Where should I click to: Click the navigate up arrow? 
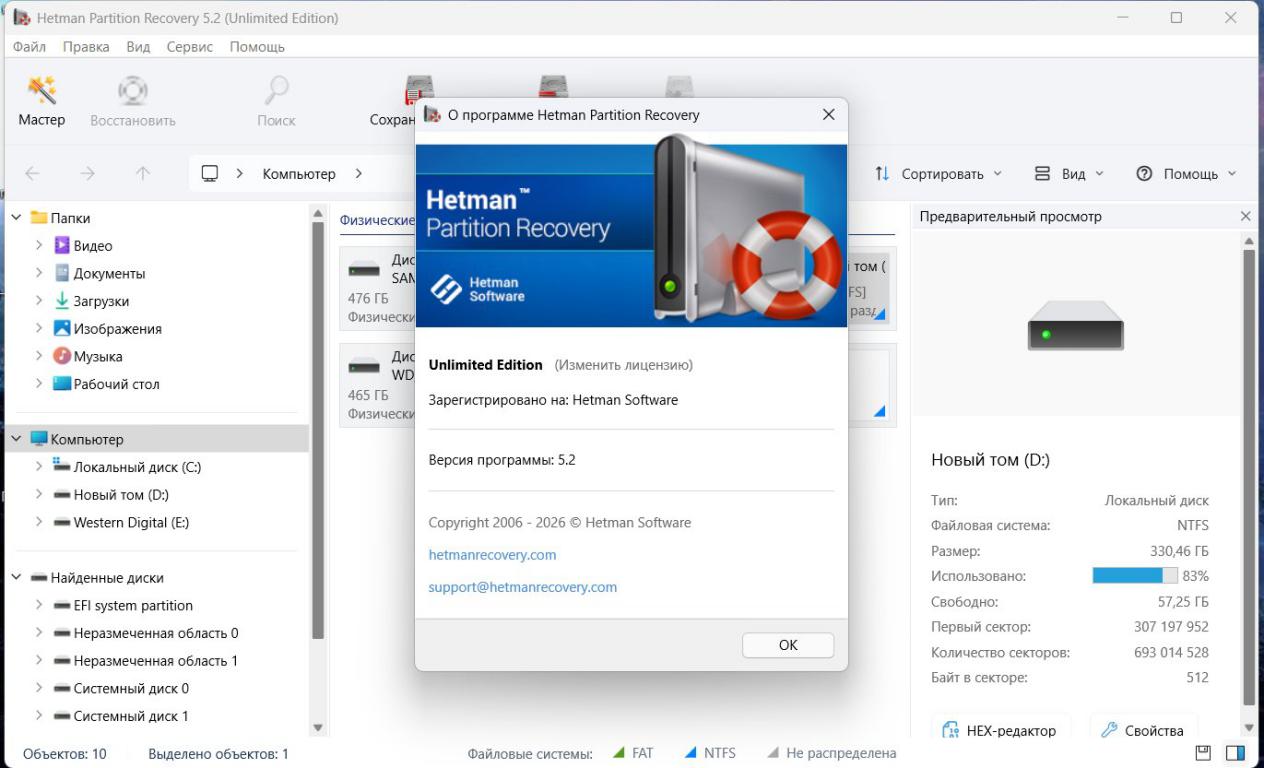coord(143,174)
